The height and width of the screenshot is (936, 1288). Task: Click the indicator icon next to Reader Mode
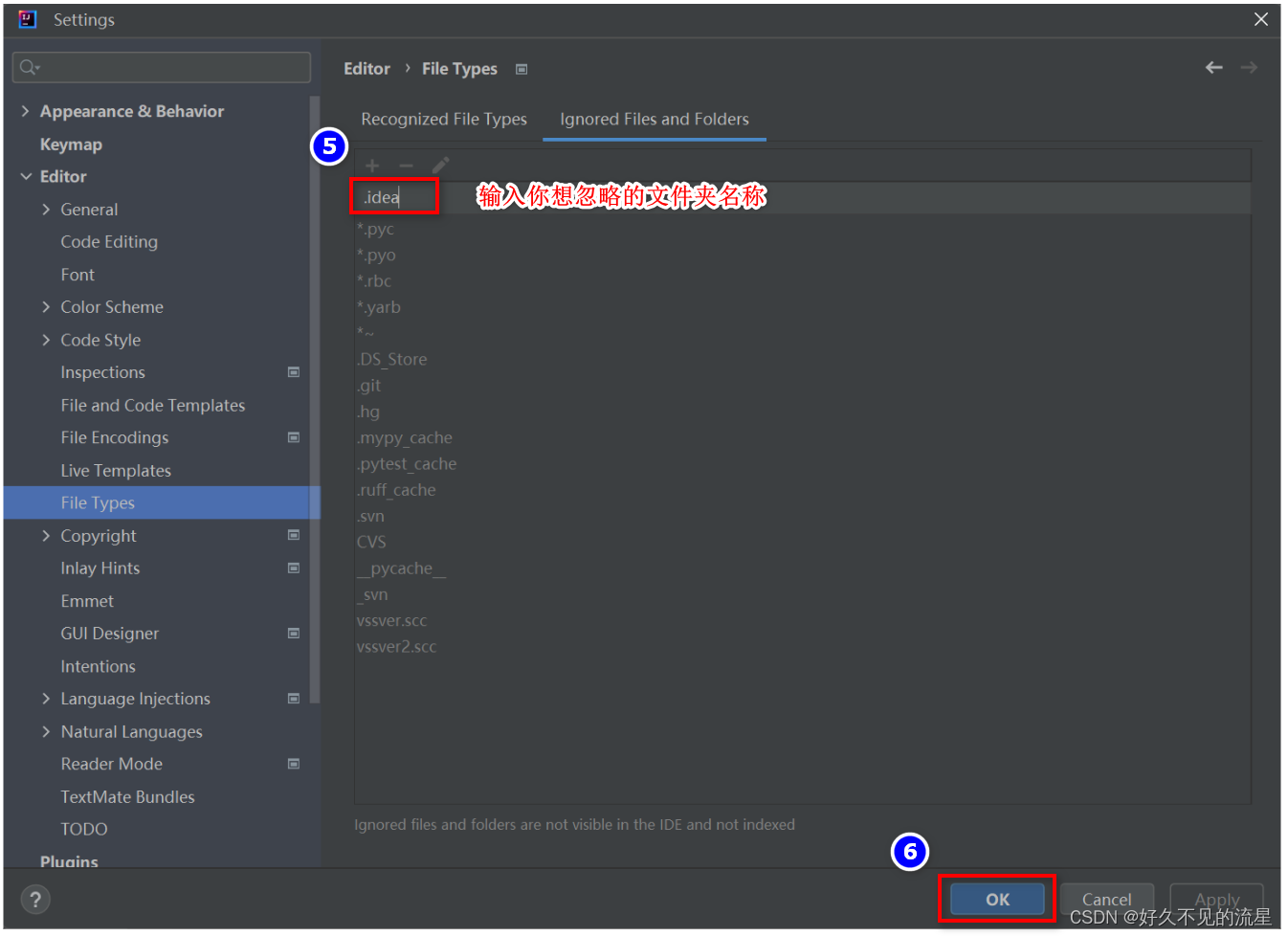coord(294,764)
